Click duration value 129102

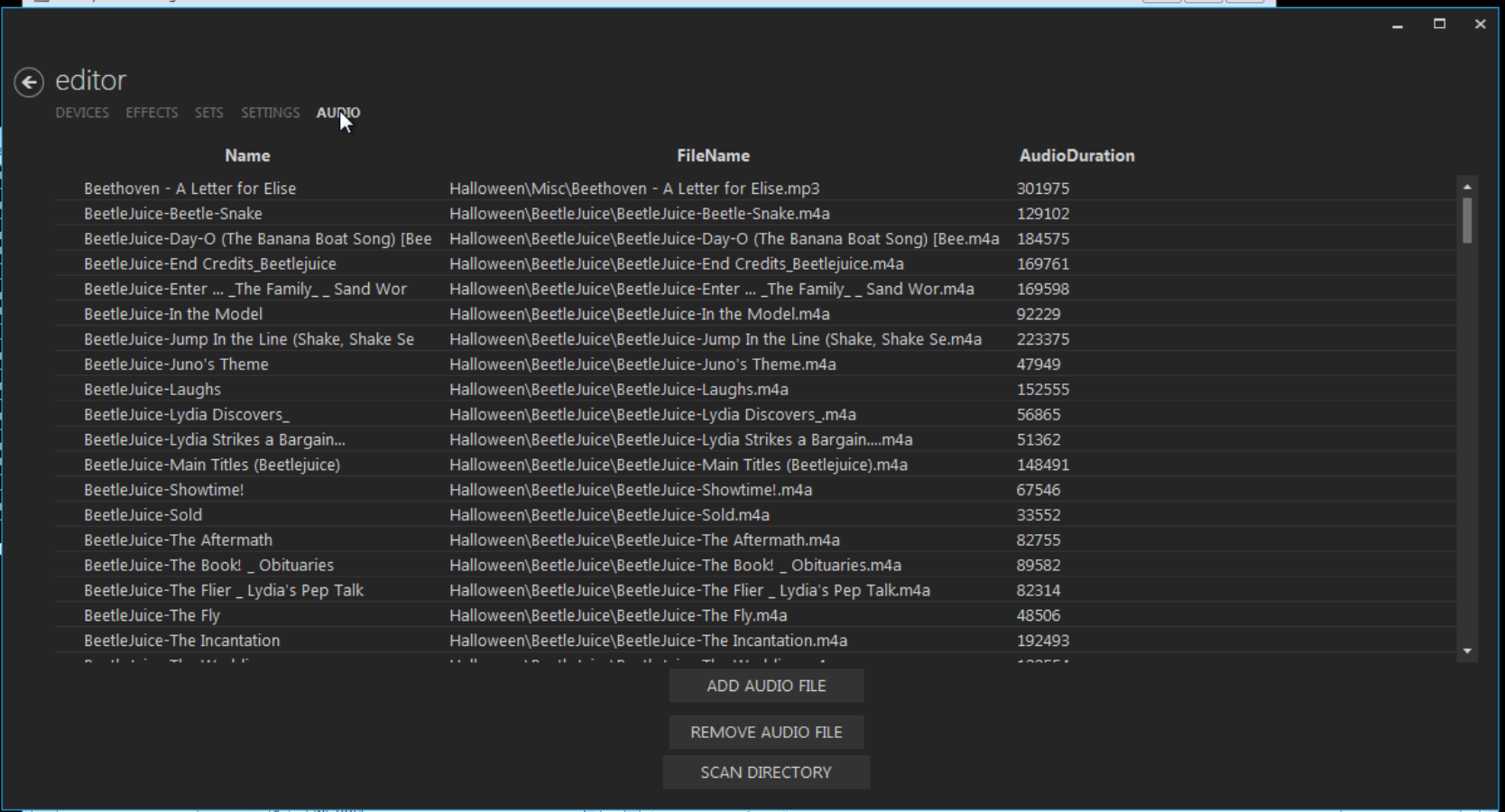tap(1043, 214)
